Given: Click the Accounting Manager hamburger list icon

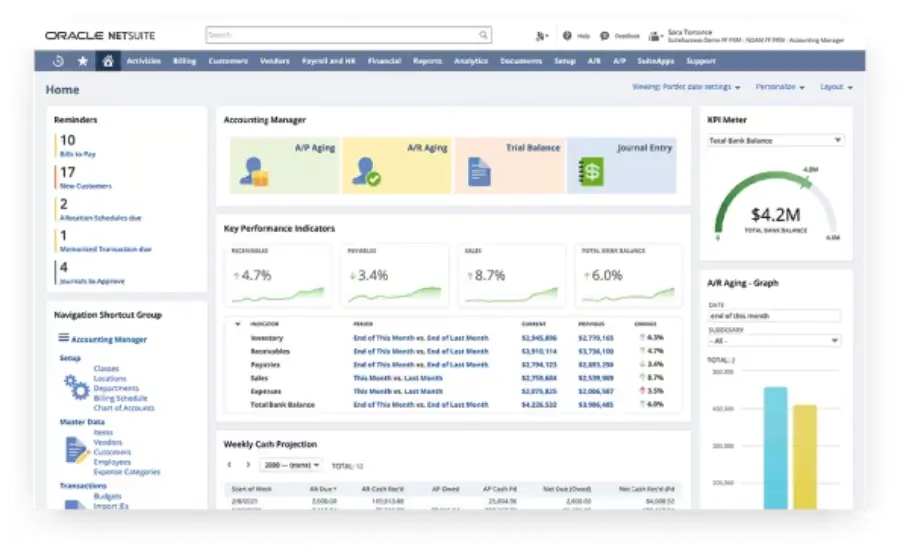Looking at the screenshot, I should (x=64, y=338).
